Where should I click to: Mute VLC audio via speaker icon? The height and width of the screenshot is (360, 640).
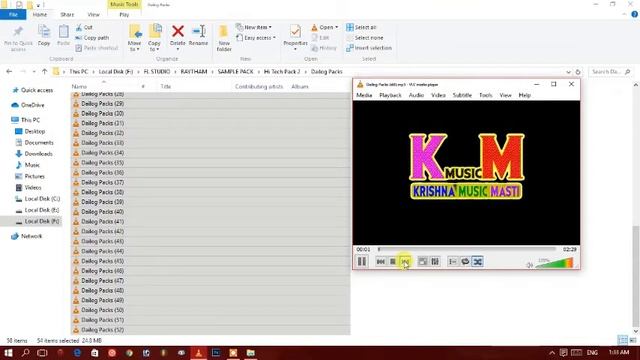pyautogui.click(x=529, y=265)
